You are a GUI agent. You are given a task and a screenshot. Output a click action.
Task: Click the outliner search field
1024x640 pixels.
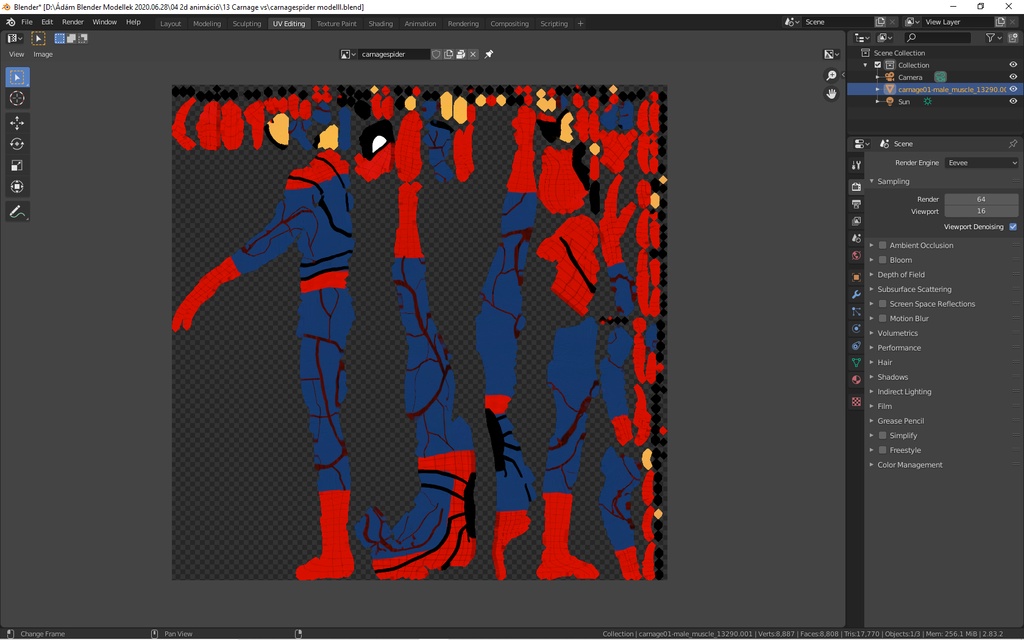point(940,37)
